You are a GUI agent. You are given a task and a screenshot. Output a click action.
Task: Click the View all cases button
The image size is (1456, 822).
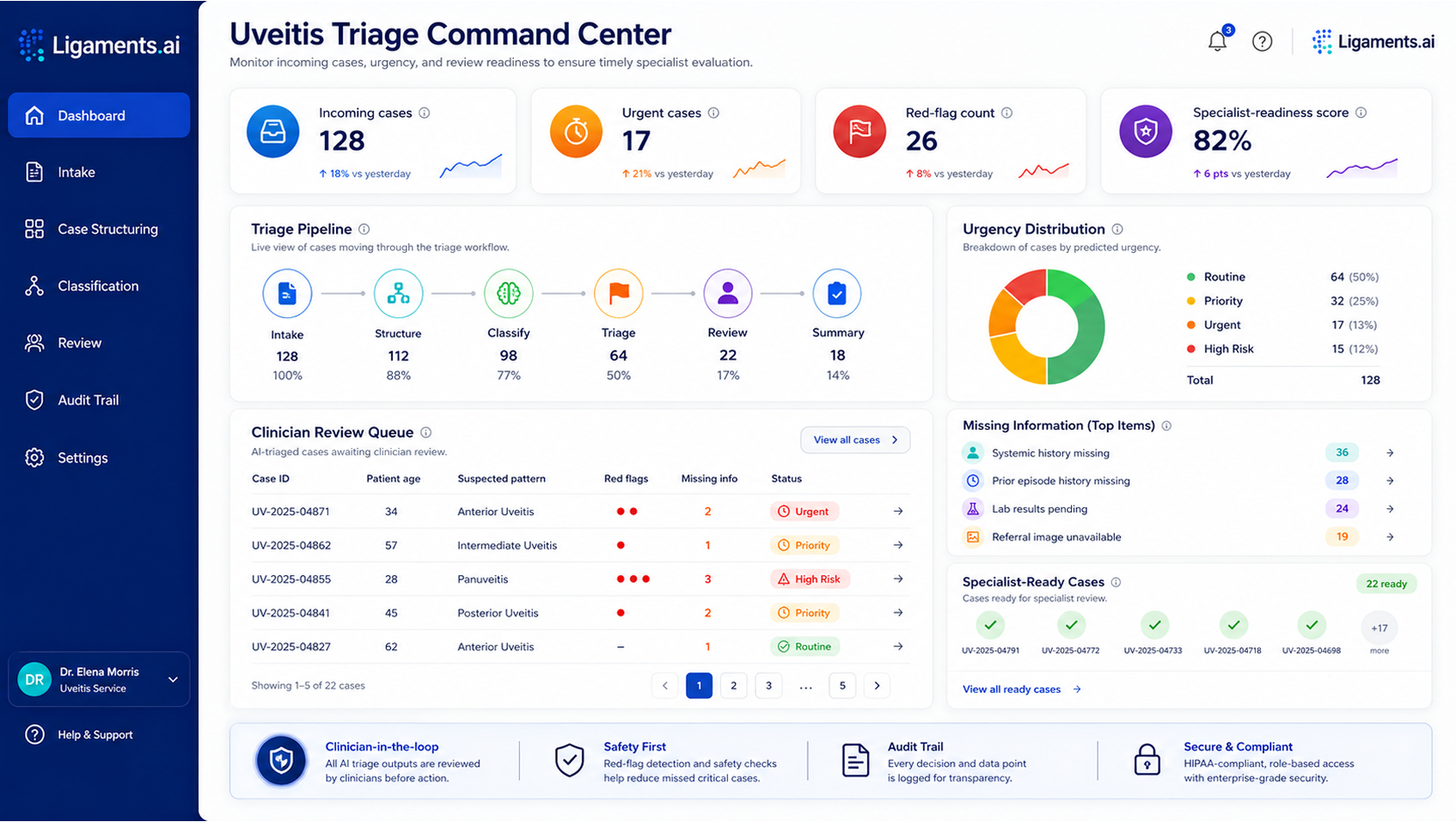(855, 439)
